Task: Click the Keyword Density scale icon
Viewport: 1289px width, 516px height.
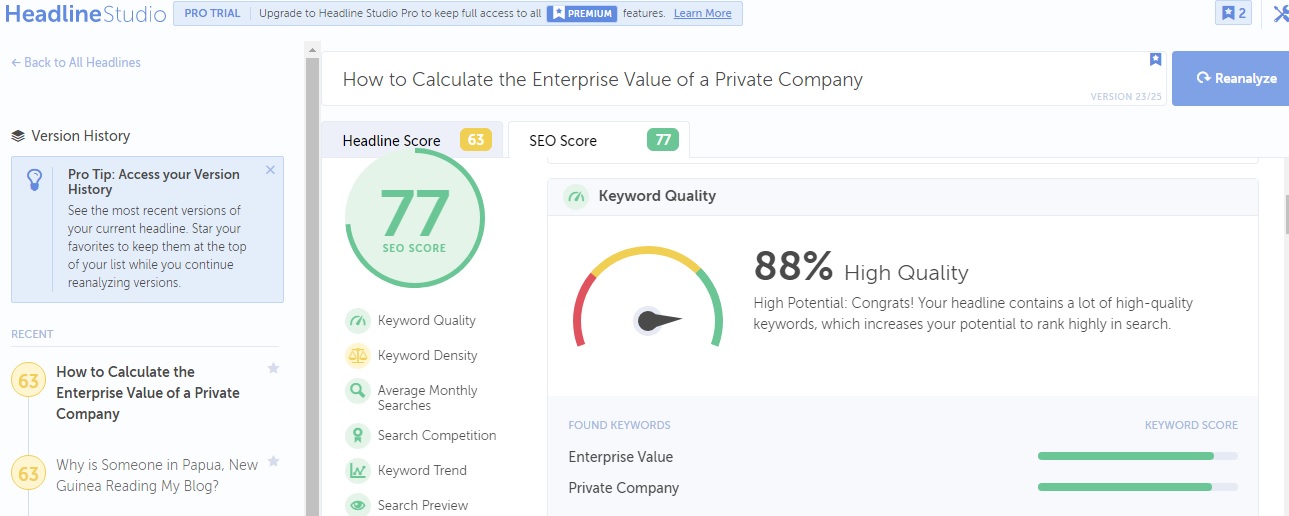Action: click(358, 356)
